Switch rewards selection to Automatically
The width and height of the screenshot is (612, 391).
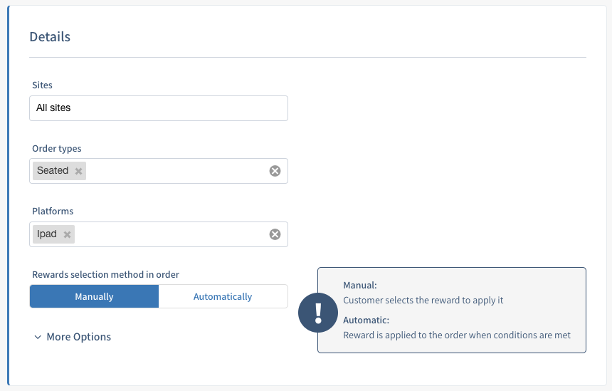pyautogui.click(x=223, y=297)
